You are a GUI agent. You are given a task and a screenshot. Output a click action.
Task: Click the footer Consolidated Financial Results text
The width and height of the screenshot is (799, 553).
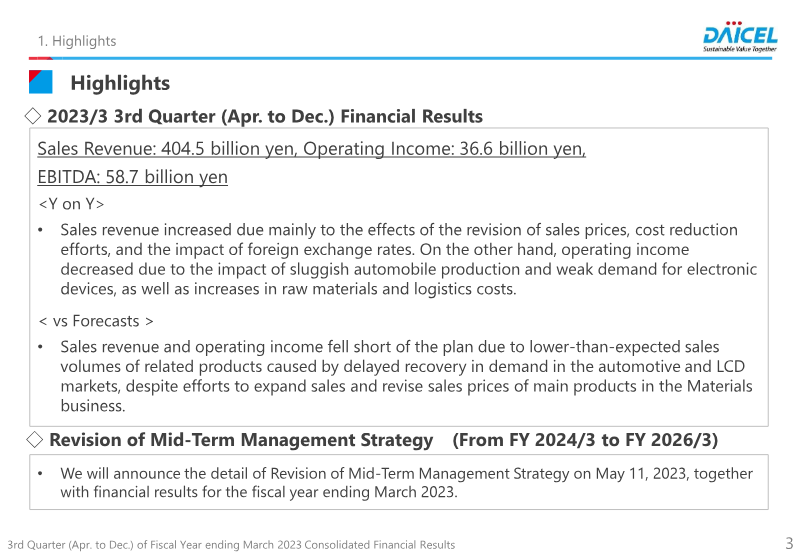(231, 545)
